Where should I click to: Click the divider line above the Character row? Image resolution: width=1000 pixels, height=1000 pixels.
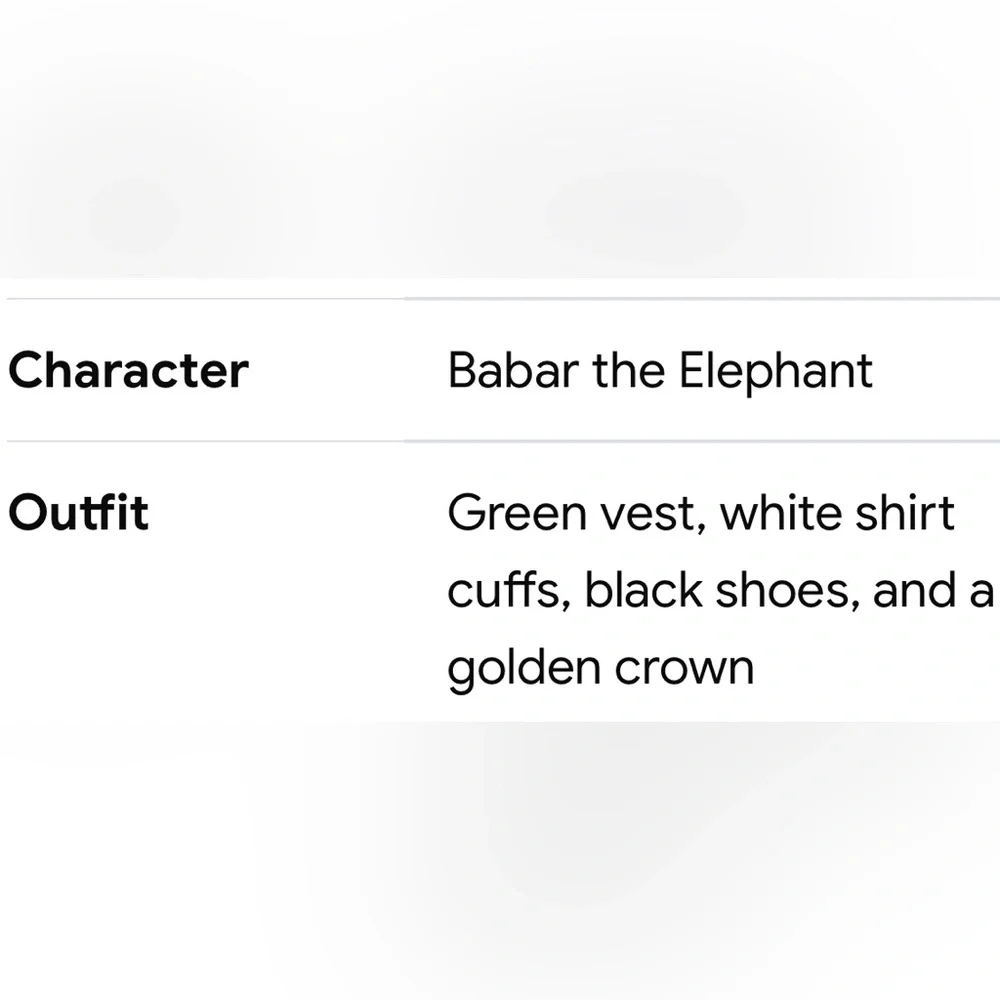pyautogui.click(x=503, y=298)
